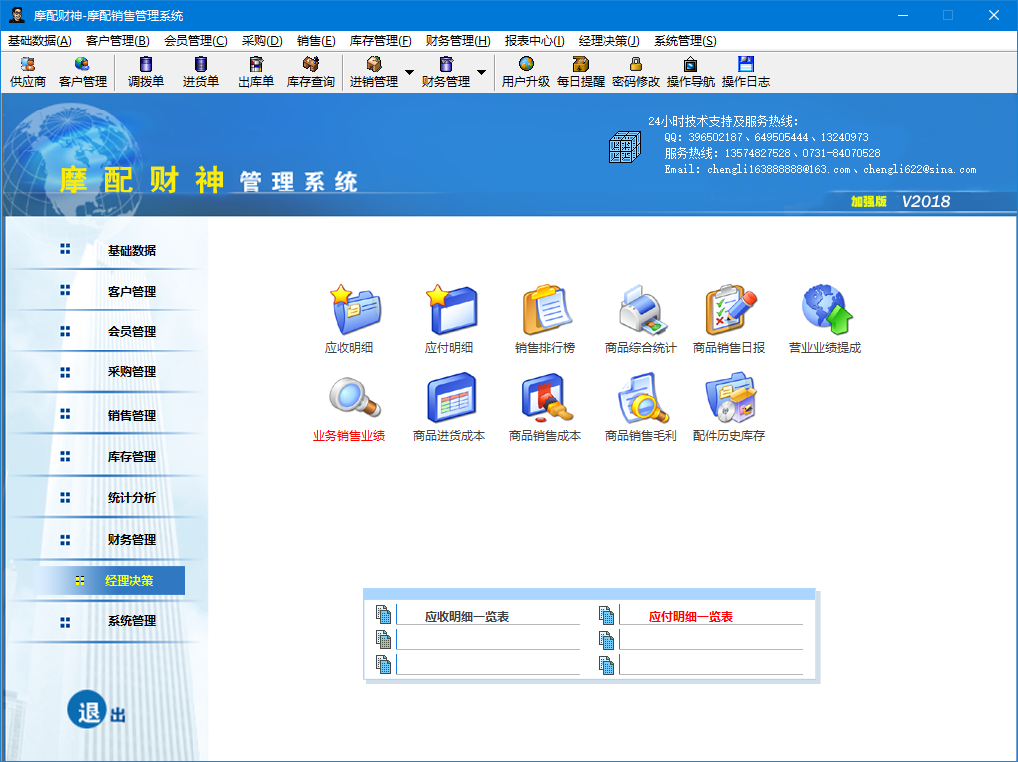
Task: Open the 应收明细一览表 link
Action: click(467, 617)
